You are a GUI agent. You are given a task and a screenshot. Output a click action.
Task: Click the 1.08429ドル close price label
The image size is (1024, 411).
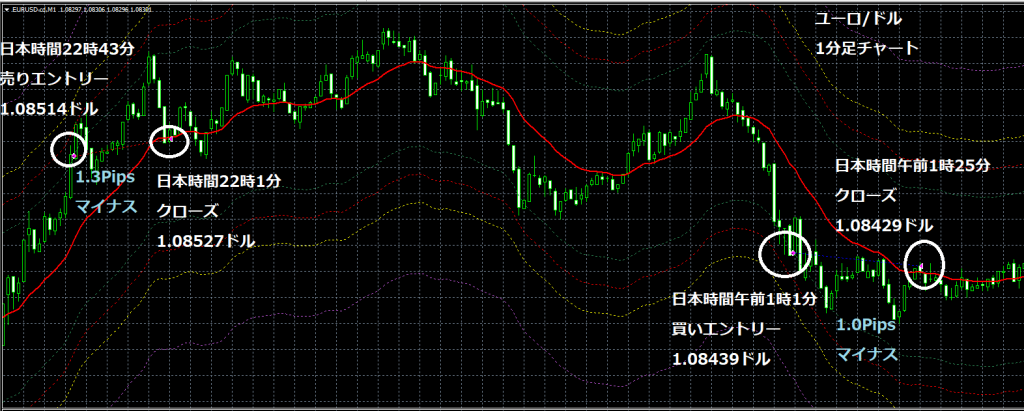pyautogui.click(x=886, y=226)
